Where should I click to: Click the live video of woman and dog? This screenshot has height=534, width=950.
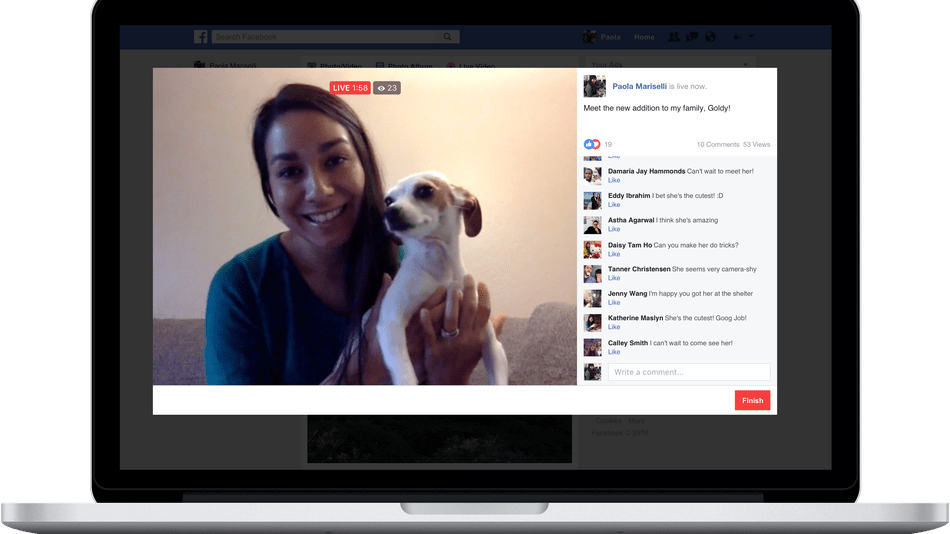coord(365,226)
